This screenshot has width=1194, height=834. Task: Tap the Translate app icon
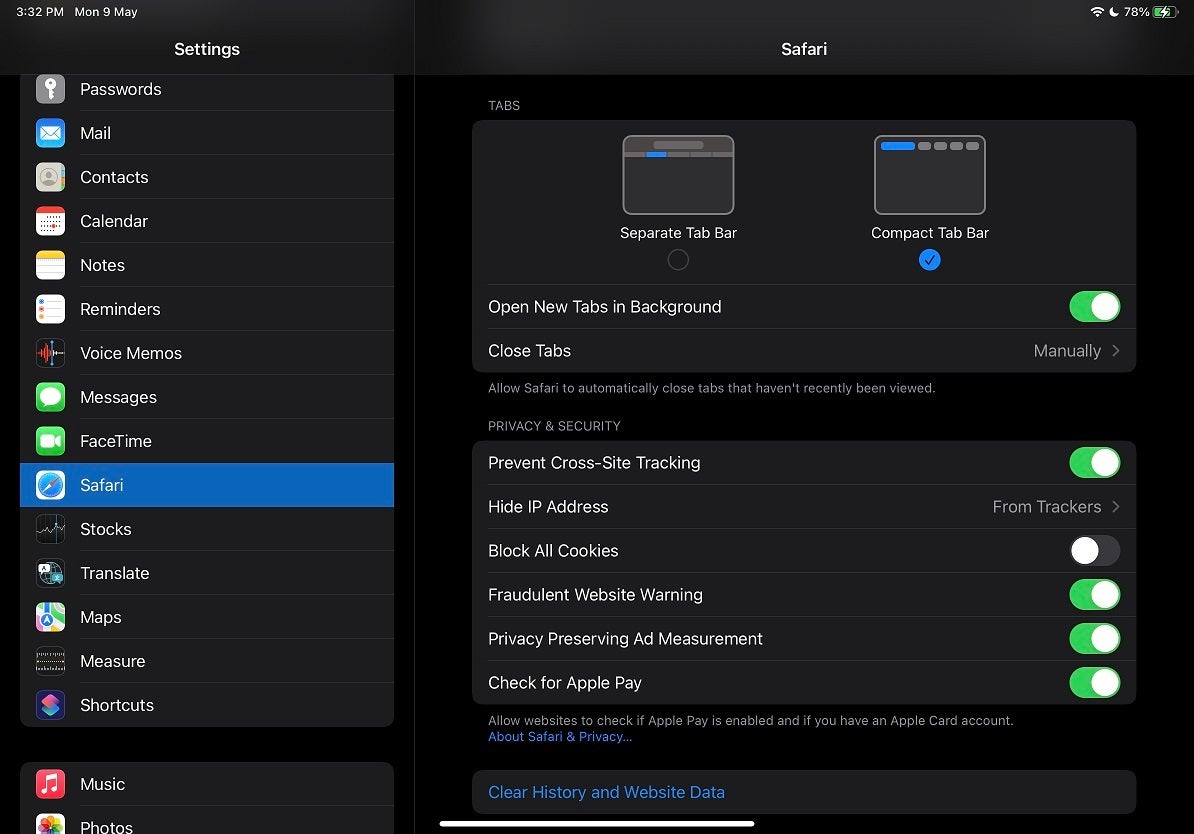click(50, 573)
